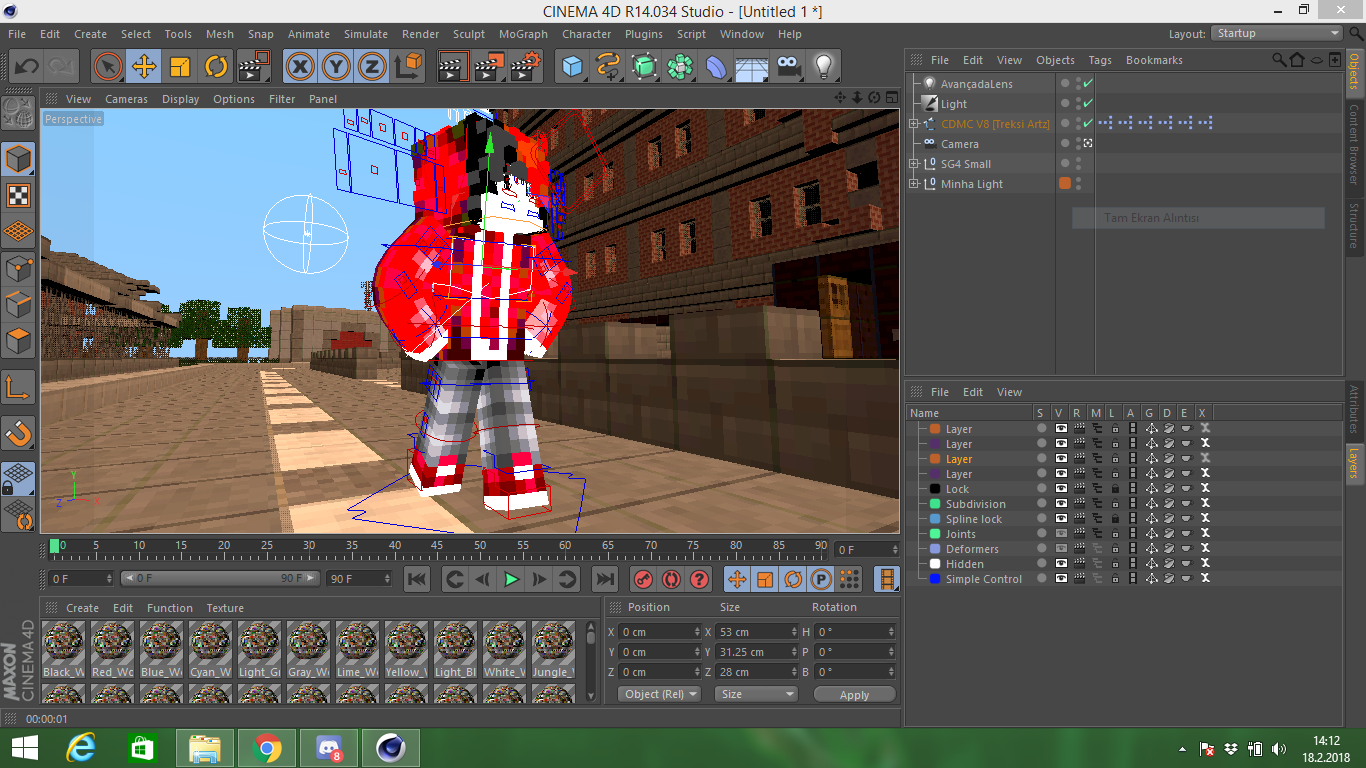Render the active view

453,67
